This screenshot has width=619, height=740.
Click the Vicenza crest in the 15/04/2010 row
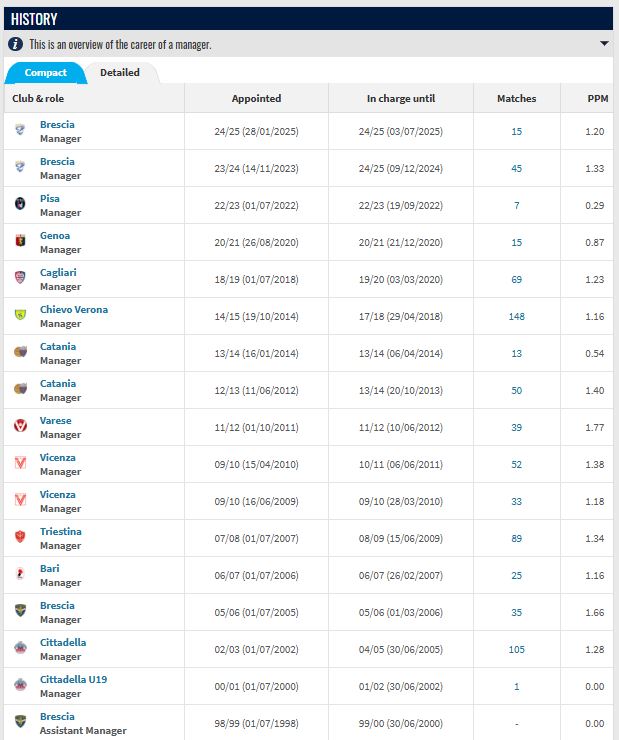20,462
